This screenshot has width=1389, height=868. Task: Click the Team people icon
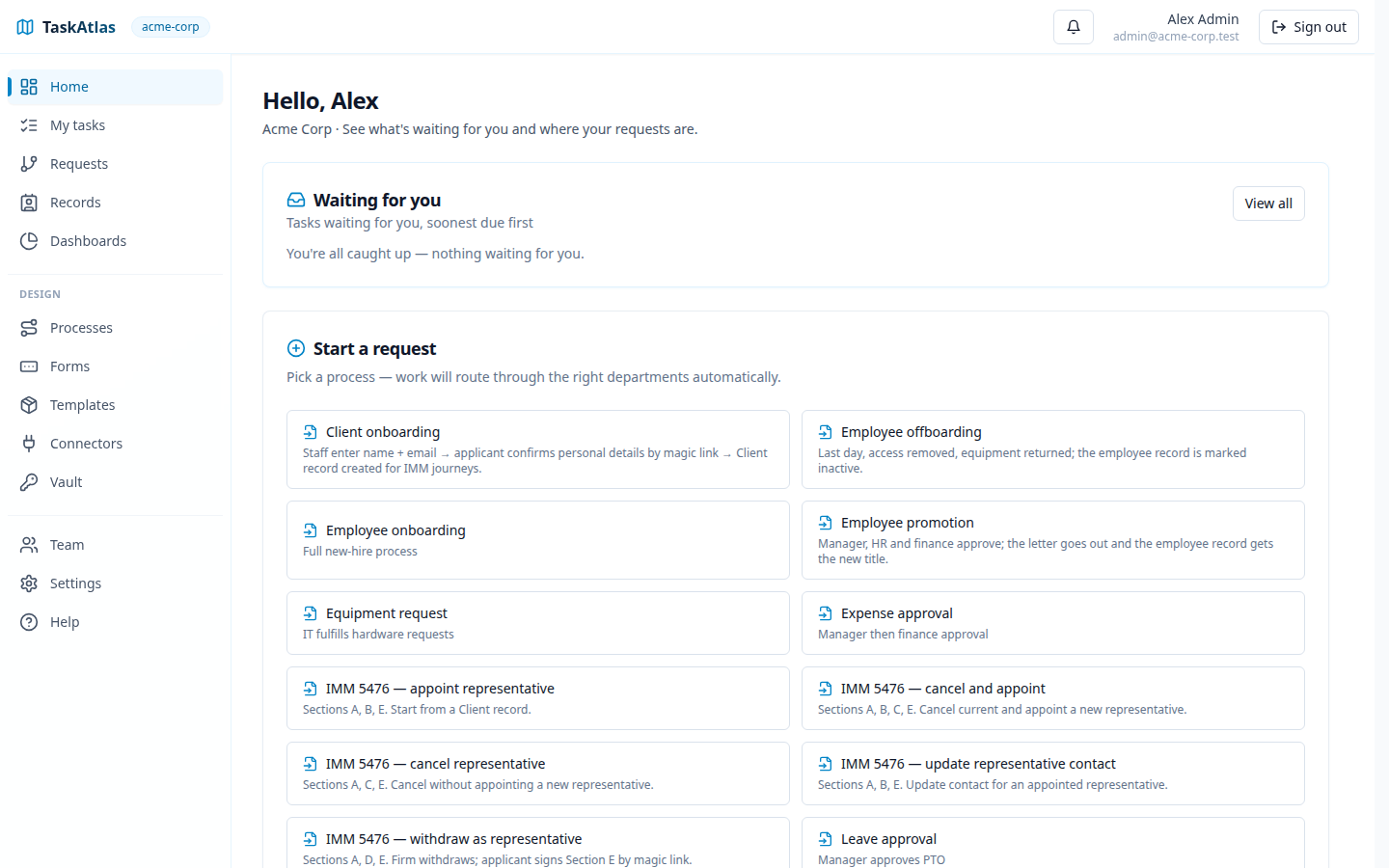[x=29, y=545]
